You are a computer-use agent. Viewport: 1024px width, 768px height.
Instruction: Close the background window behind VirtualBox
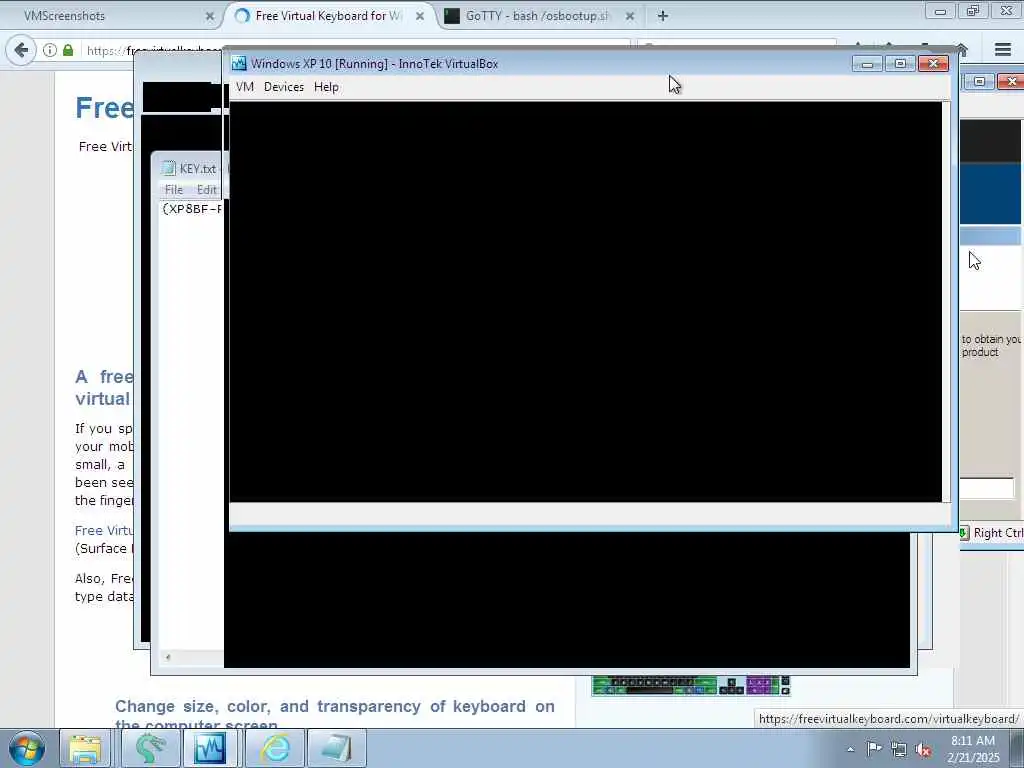1010,81
